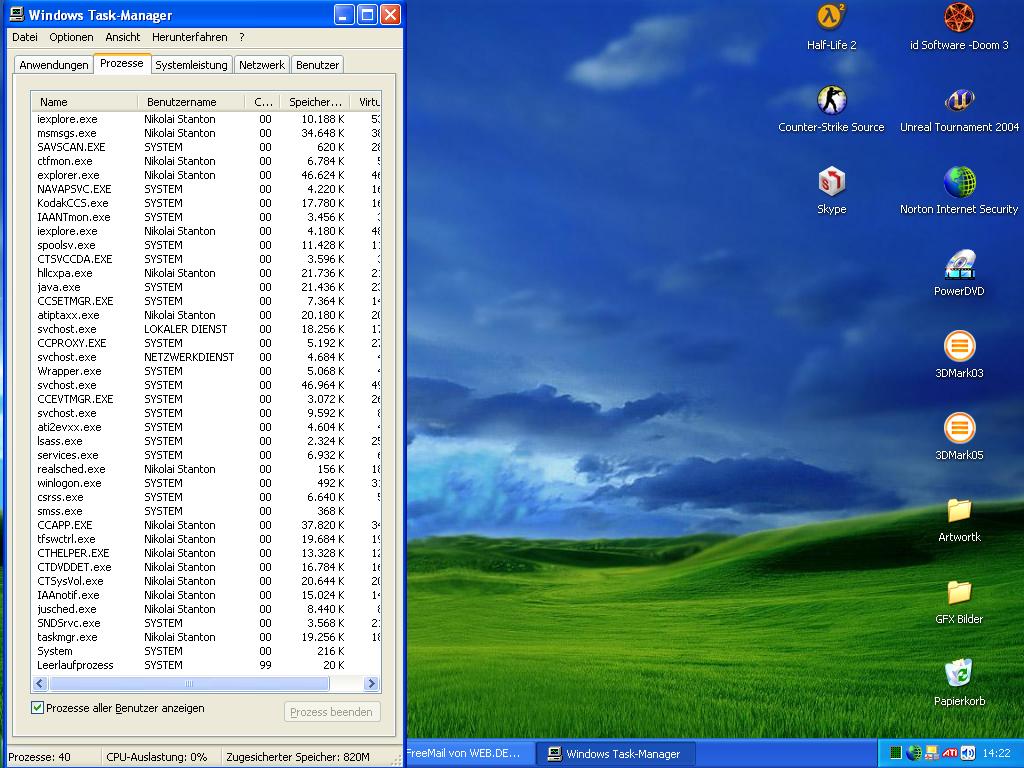This screenshot has height=768, width=1024.
Task: Switch to the Benutzer tab
Action: [317, 65]
